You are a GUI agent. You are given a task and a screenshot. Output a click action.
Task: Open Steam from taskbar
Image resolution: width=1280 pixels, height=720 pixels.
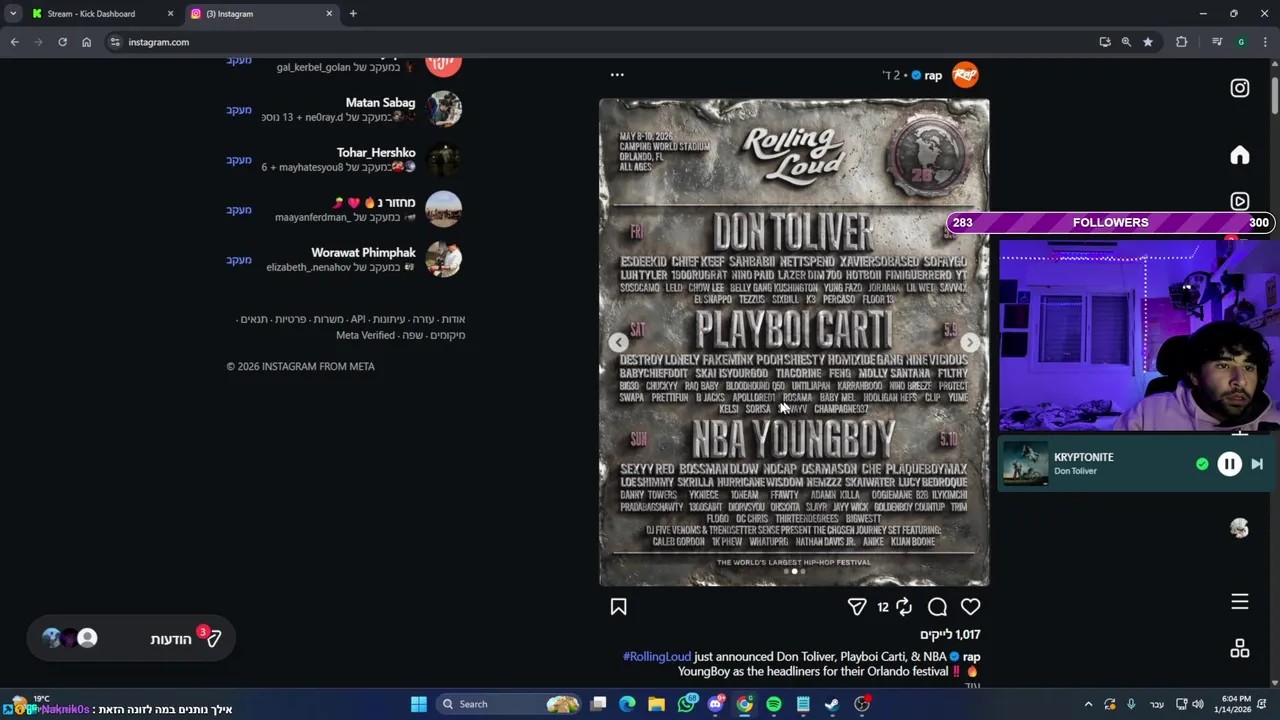[x=832, y=704]
